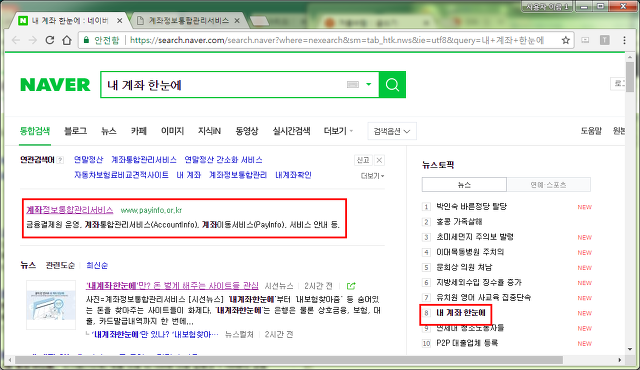
Task: Click related search 내계좌확인
Action: coord(293,175)
